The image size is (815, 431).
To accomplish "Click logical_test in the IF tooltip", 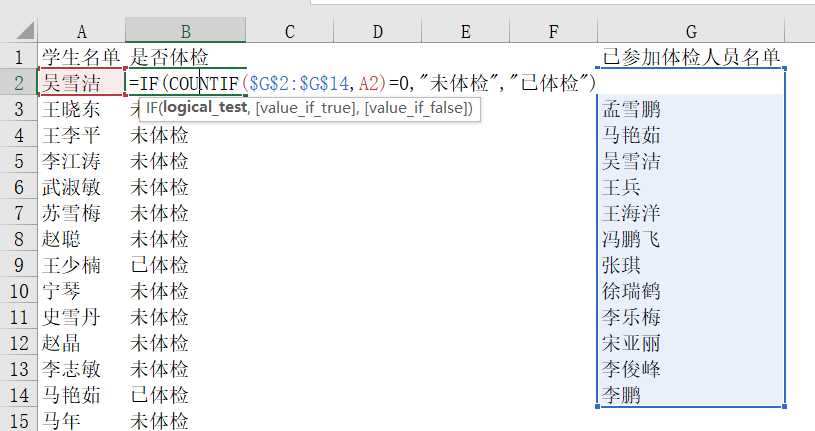I will click(x=204, y=108).
